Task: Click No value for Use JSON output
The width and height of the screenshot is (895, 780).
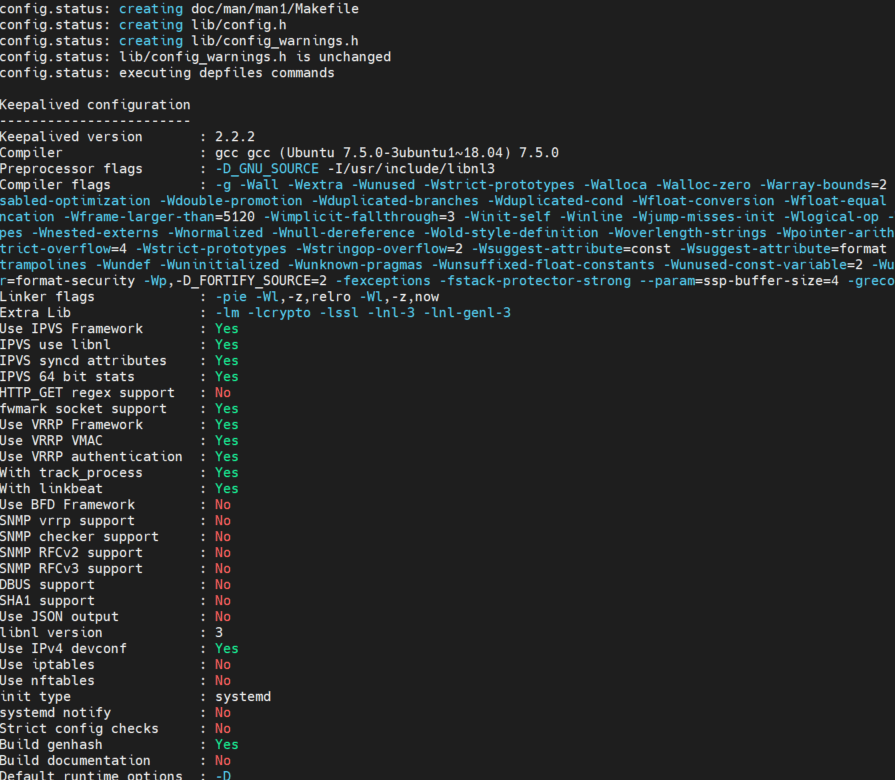Action: [x=223, y=616]
